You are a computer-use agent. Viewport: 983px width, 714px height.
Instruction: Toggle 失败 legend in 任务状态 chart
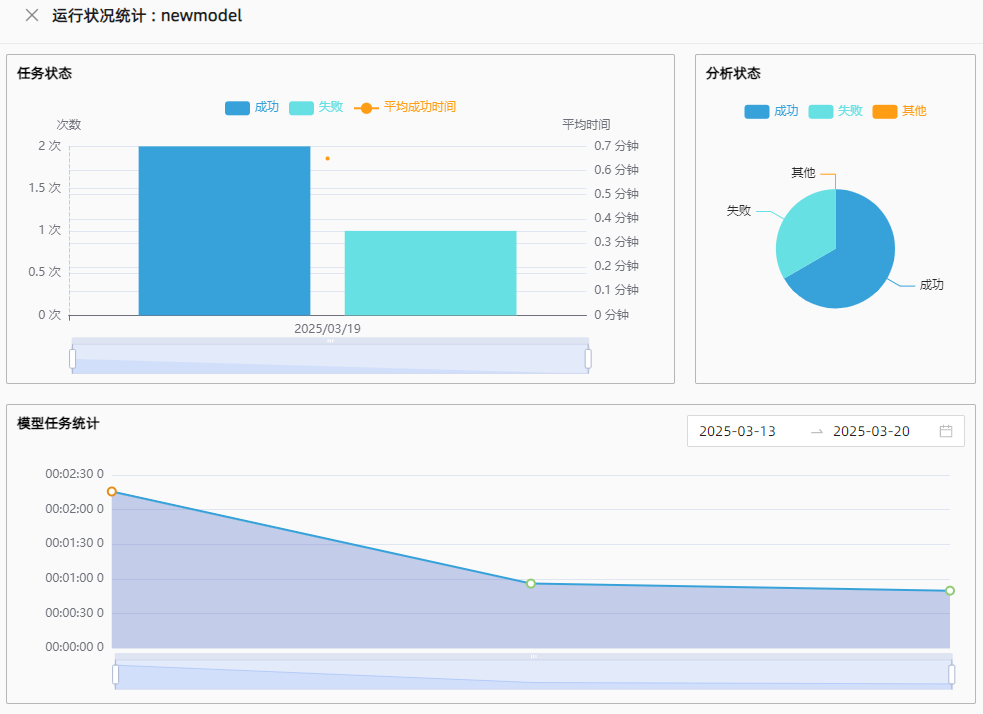click(x=316, y=107)
